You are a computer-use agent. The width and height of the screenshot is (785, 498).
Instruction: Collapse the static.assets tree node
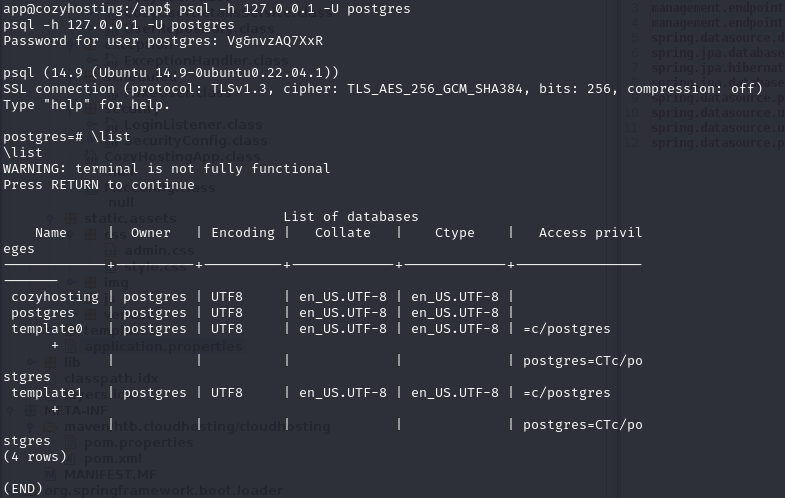(x=51, y=218)
